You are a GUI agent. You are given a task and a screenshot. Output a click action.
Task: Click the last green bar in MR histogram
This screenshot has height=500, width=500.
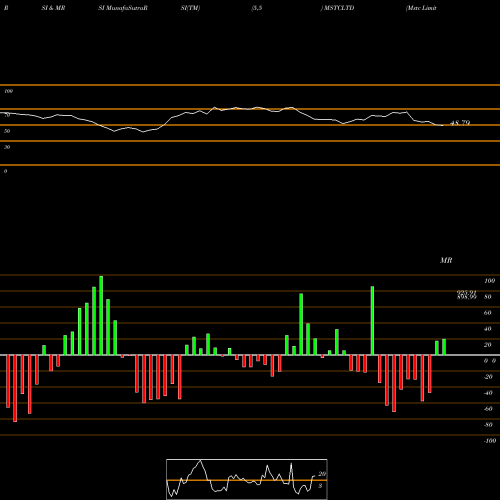click(444, 347)
